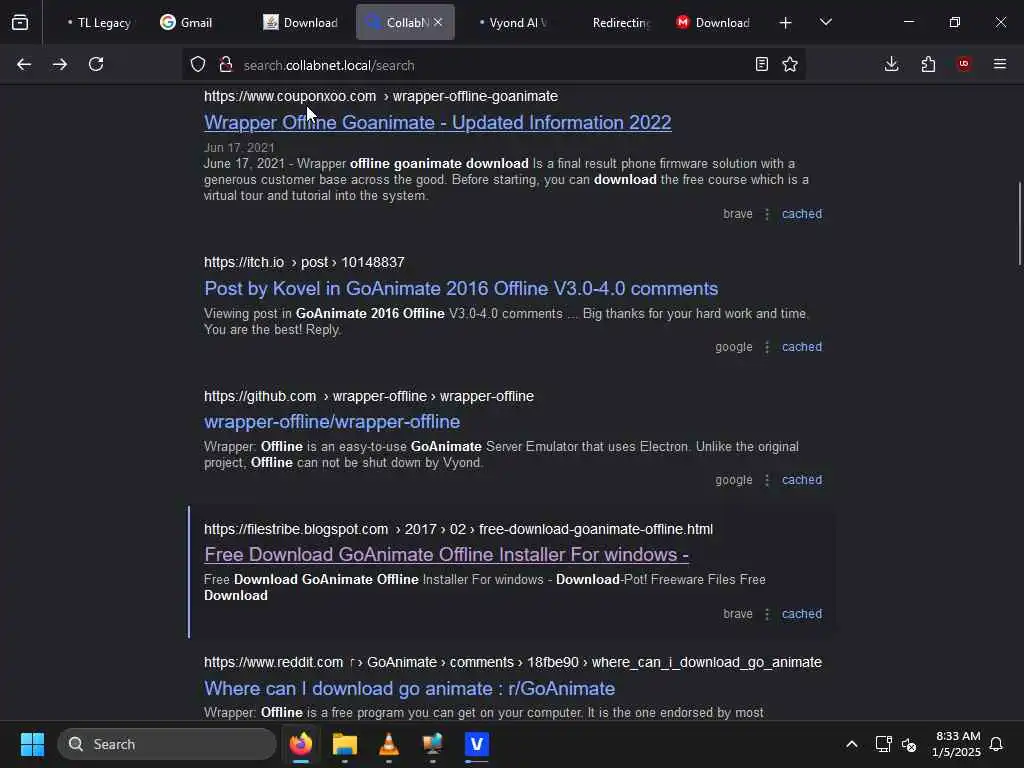Open the monitor app taskbar icon
1024x768 pixels.
[x=432, y=744]
